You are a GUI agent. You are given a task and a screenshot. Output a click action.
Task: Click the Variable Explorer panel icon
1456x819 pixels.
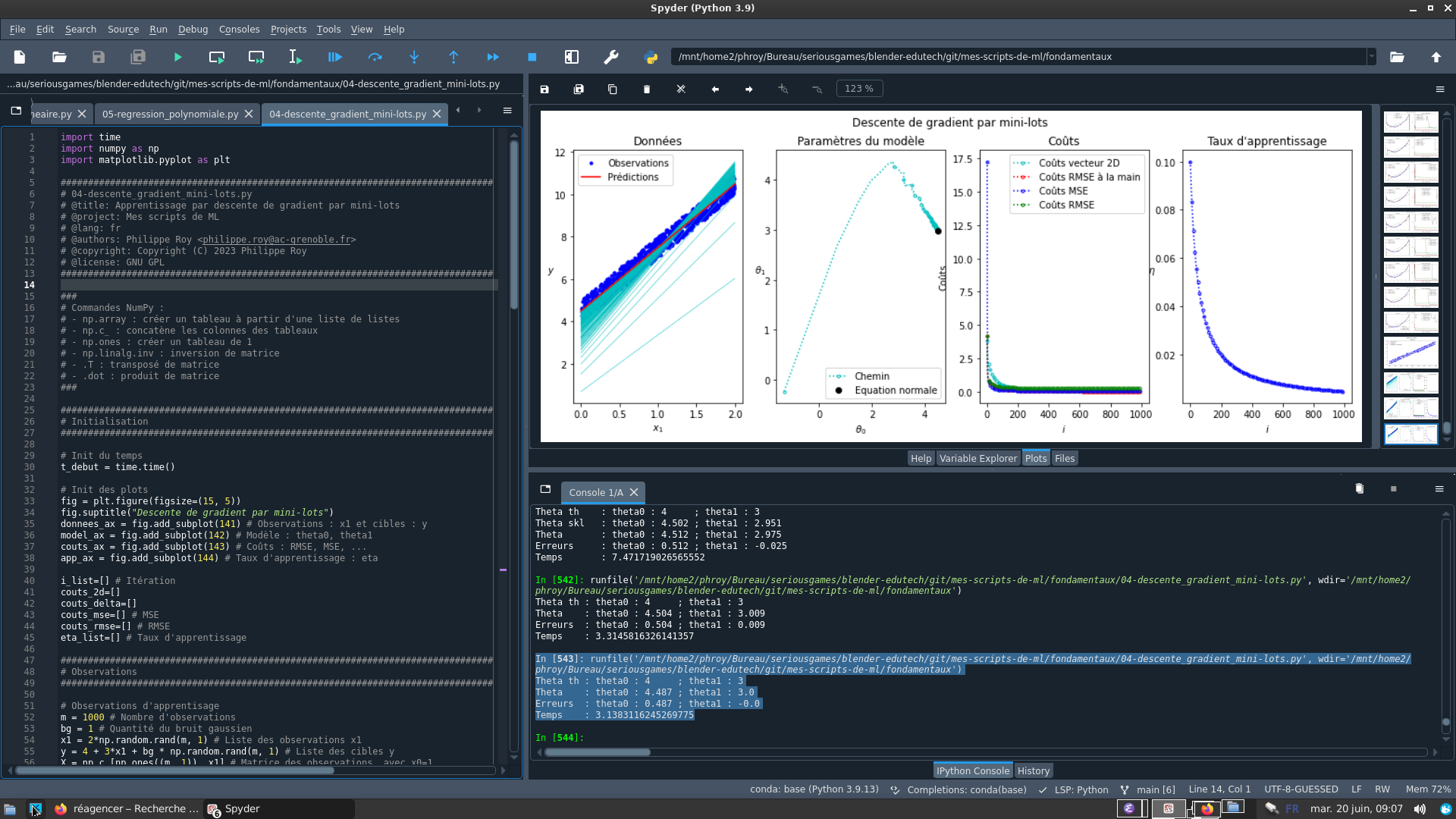coord(977,458)
